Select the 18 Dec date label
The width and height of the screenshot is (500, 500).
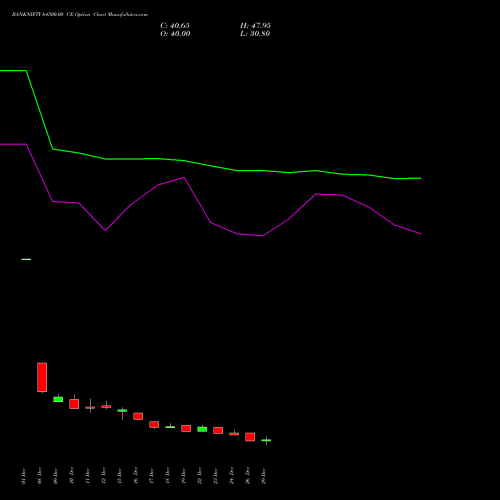point(167,476)
